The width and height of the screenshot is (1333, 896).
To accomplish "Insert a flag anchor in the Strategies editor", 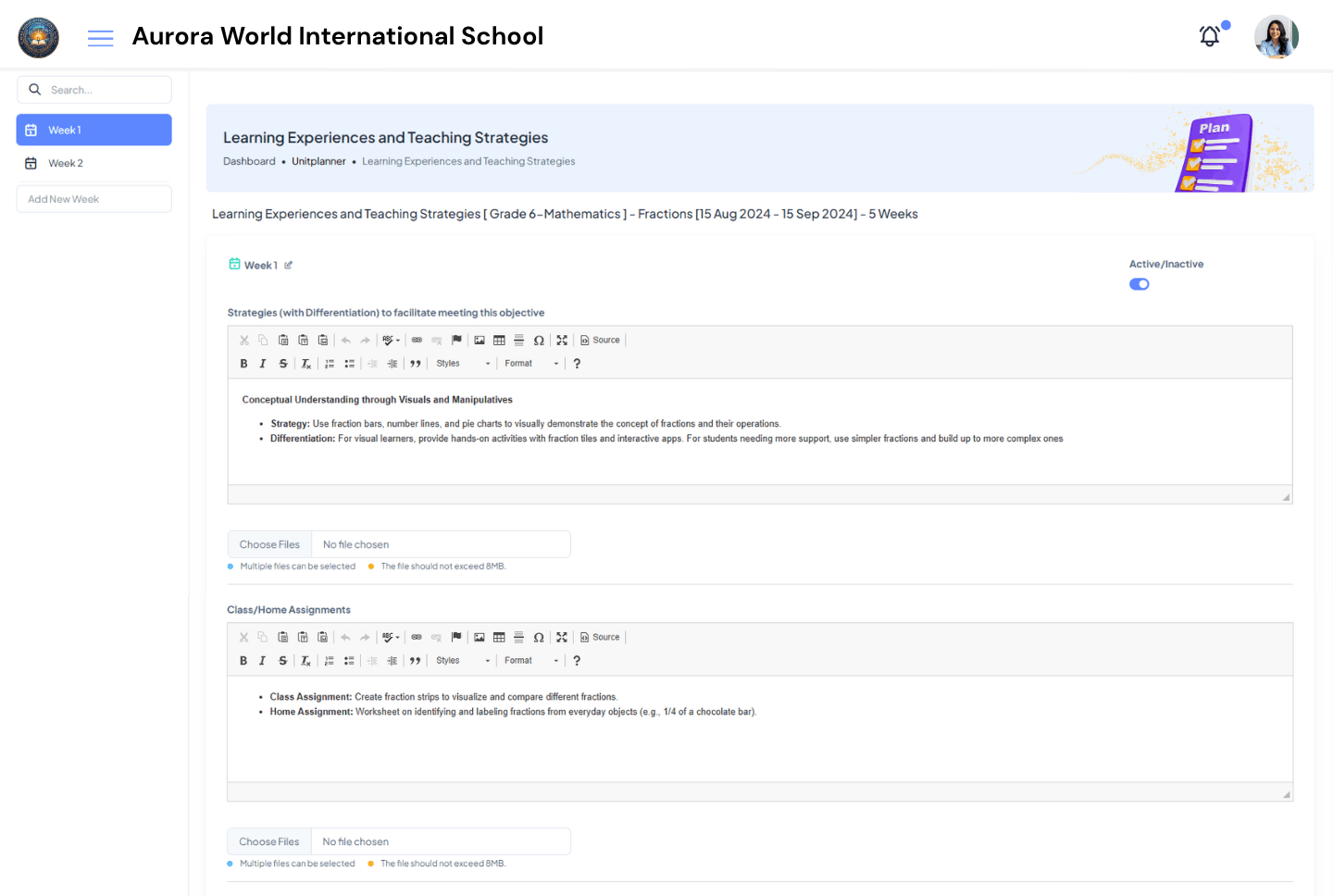I will (x=456, y=340).
